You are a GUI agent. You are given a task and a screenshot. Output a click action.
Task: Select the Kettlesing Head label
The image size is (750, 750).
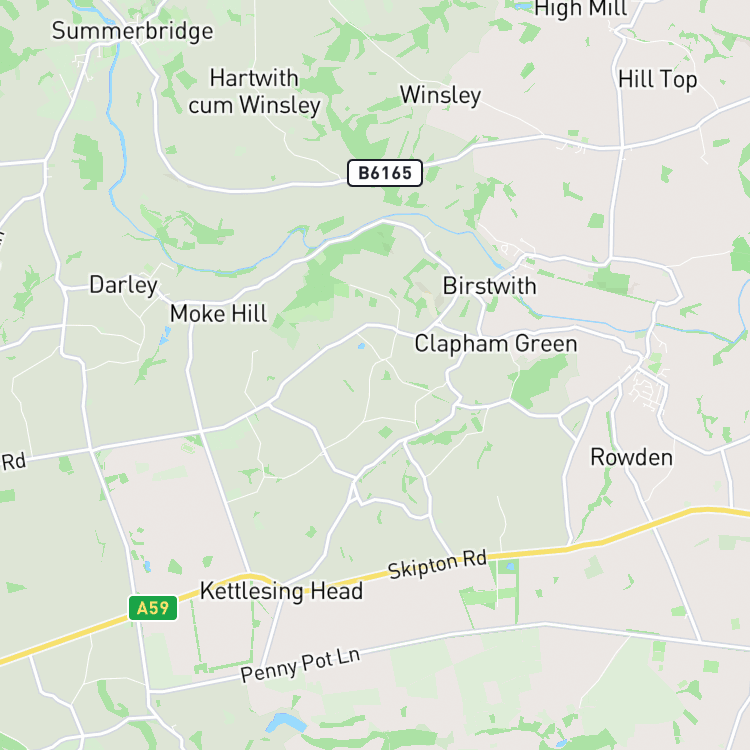(281, 592)
